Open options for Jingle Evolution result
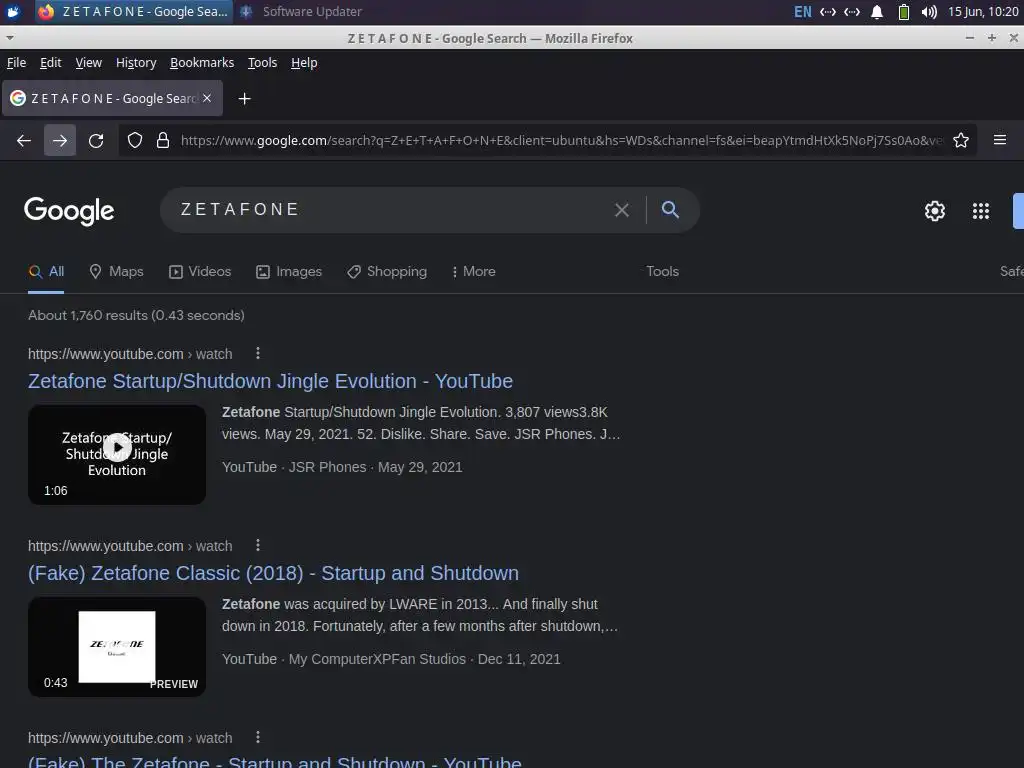The height and width of the screenshot is (768, 1024). tap(258, 353)
